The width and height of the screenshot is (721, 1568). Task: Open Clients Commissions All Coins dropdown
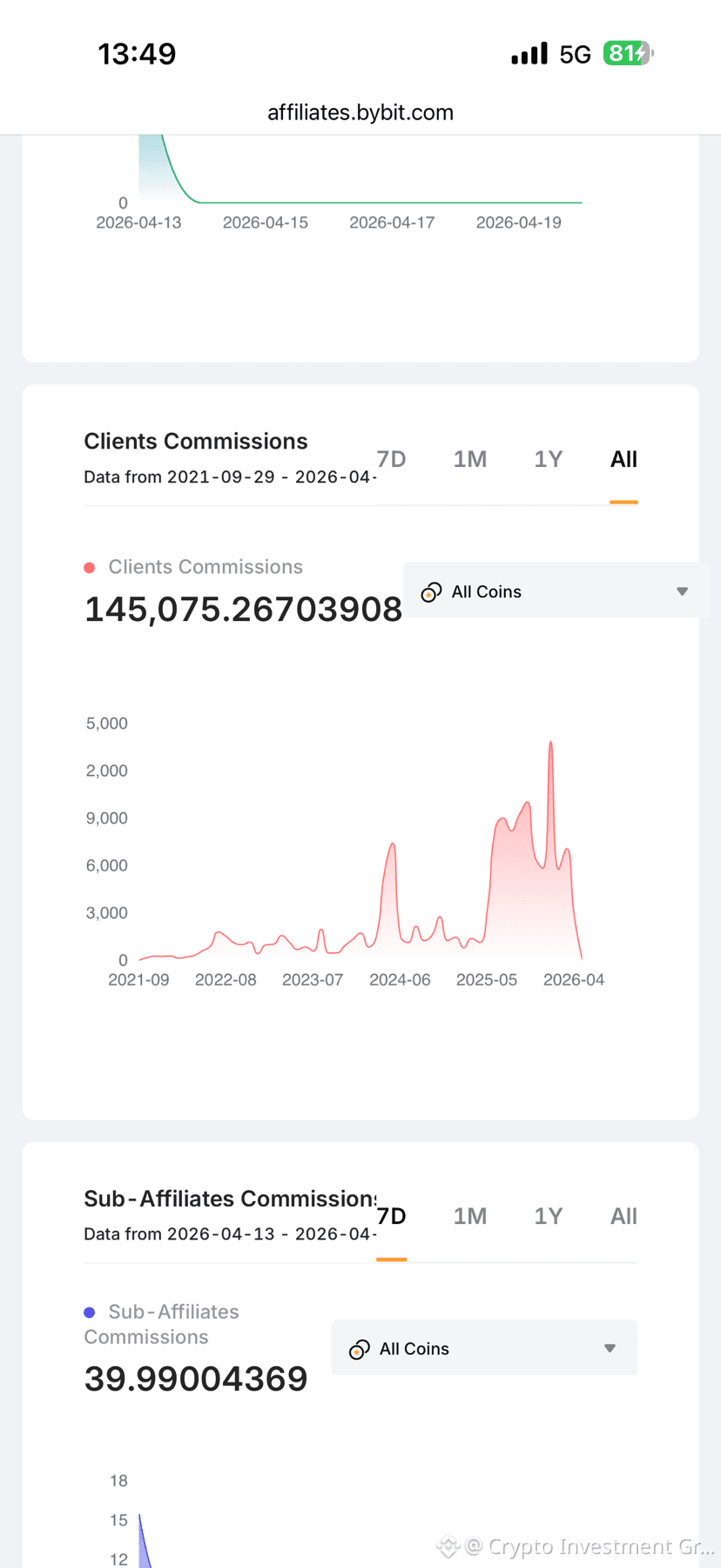[556, 591]
